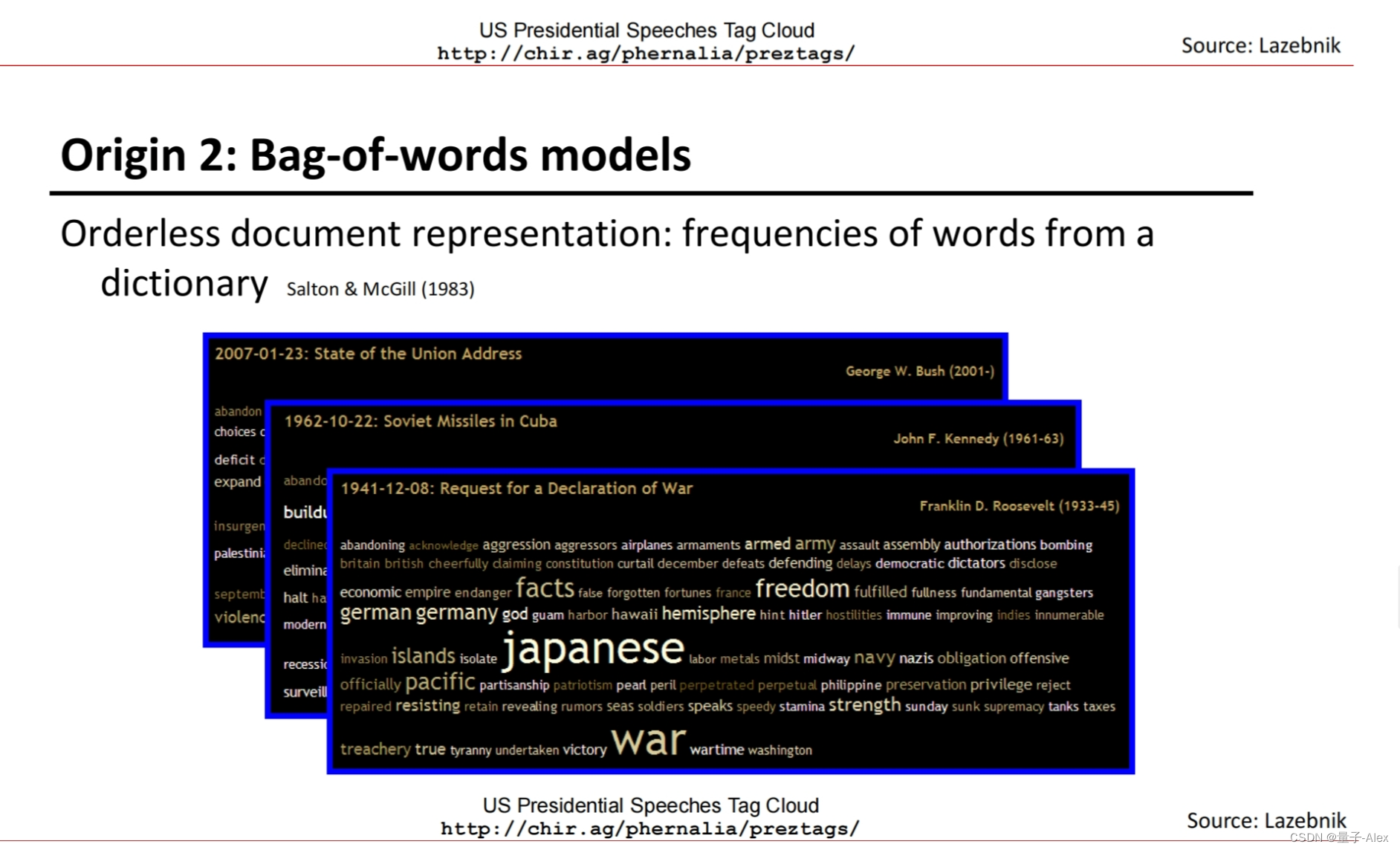
Task: Click the tag "hawaii"
Action: coord(634,614)
